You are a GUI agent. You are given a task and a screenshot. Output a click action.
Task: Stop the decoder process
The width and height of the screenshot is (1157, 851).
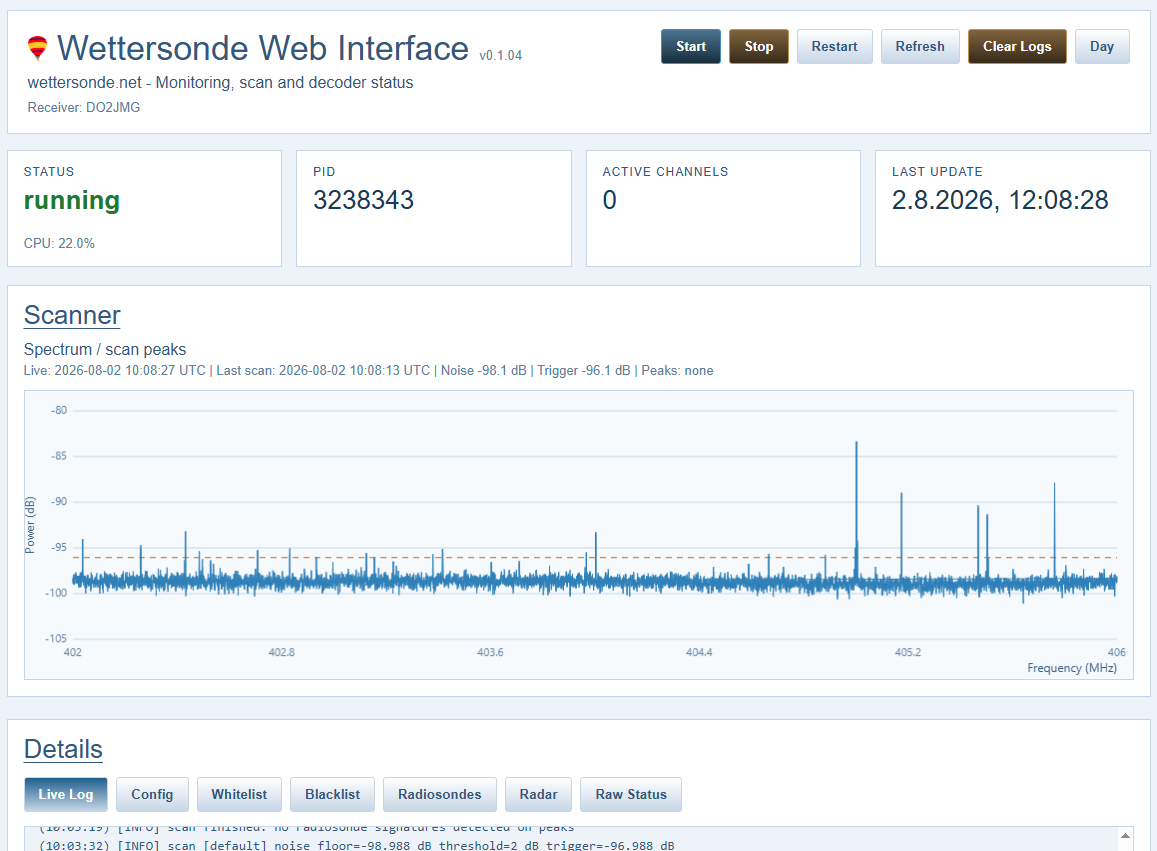click(759, 46)
